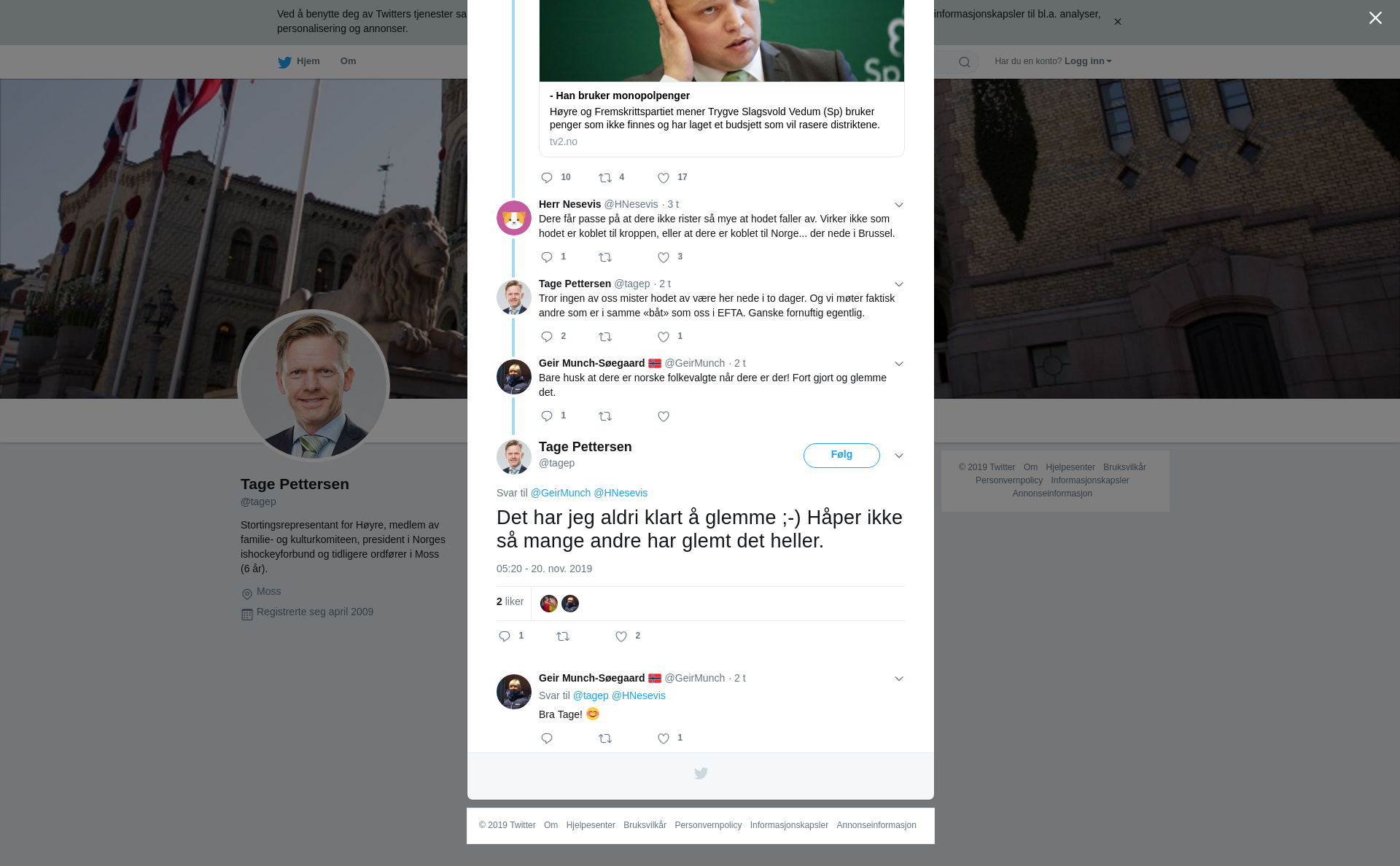Viewport: 1400px width, 866px height.
Task: Like Tage Pettersen's EFTA reply tweet
Action: click(x=664, y=337)
